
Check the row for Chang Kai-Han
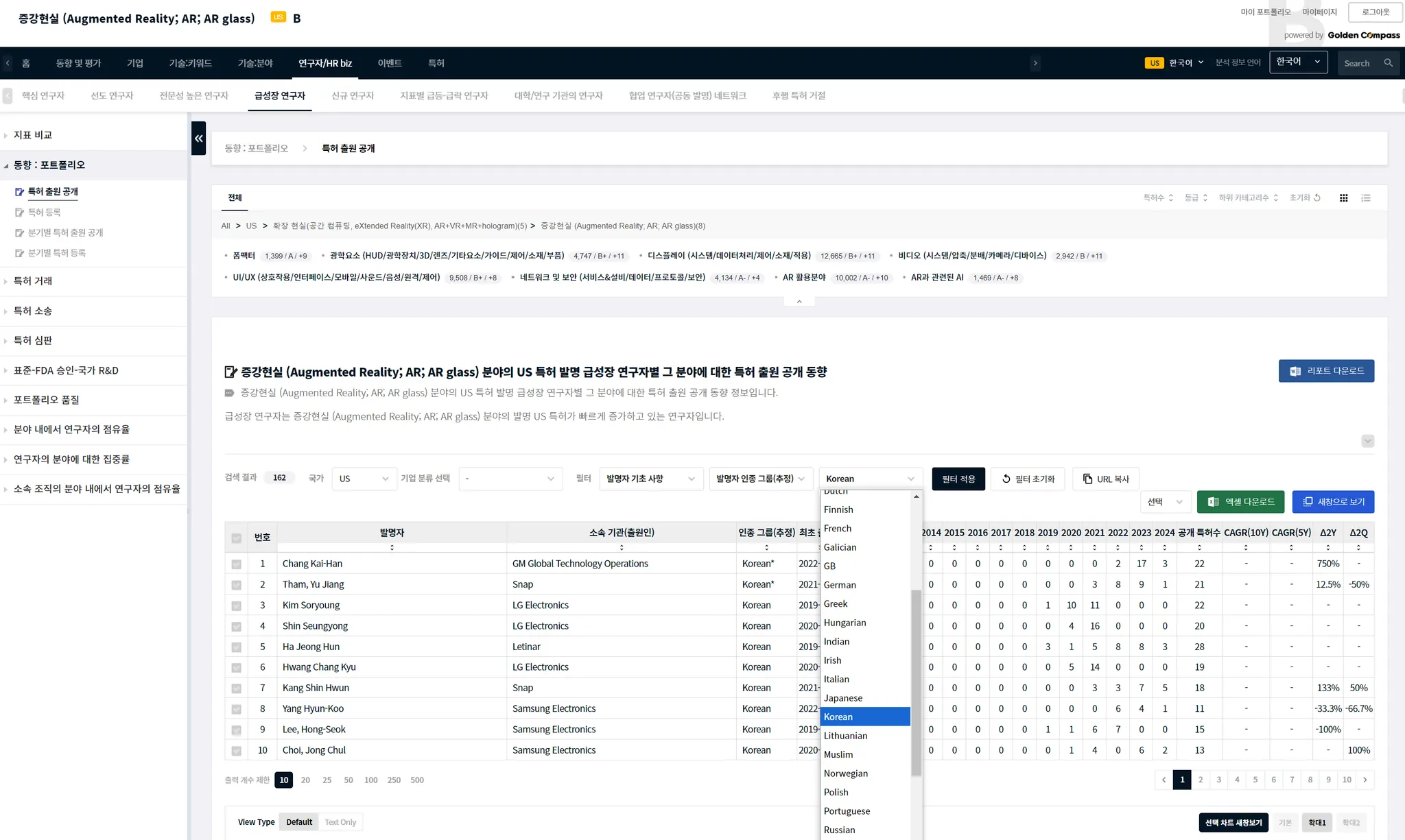[236, 564]
